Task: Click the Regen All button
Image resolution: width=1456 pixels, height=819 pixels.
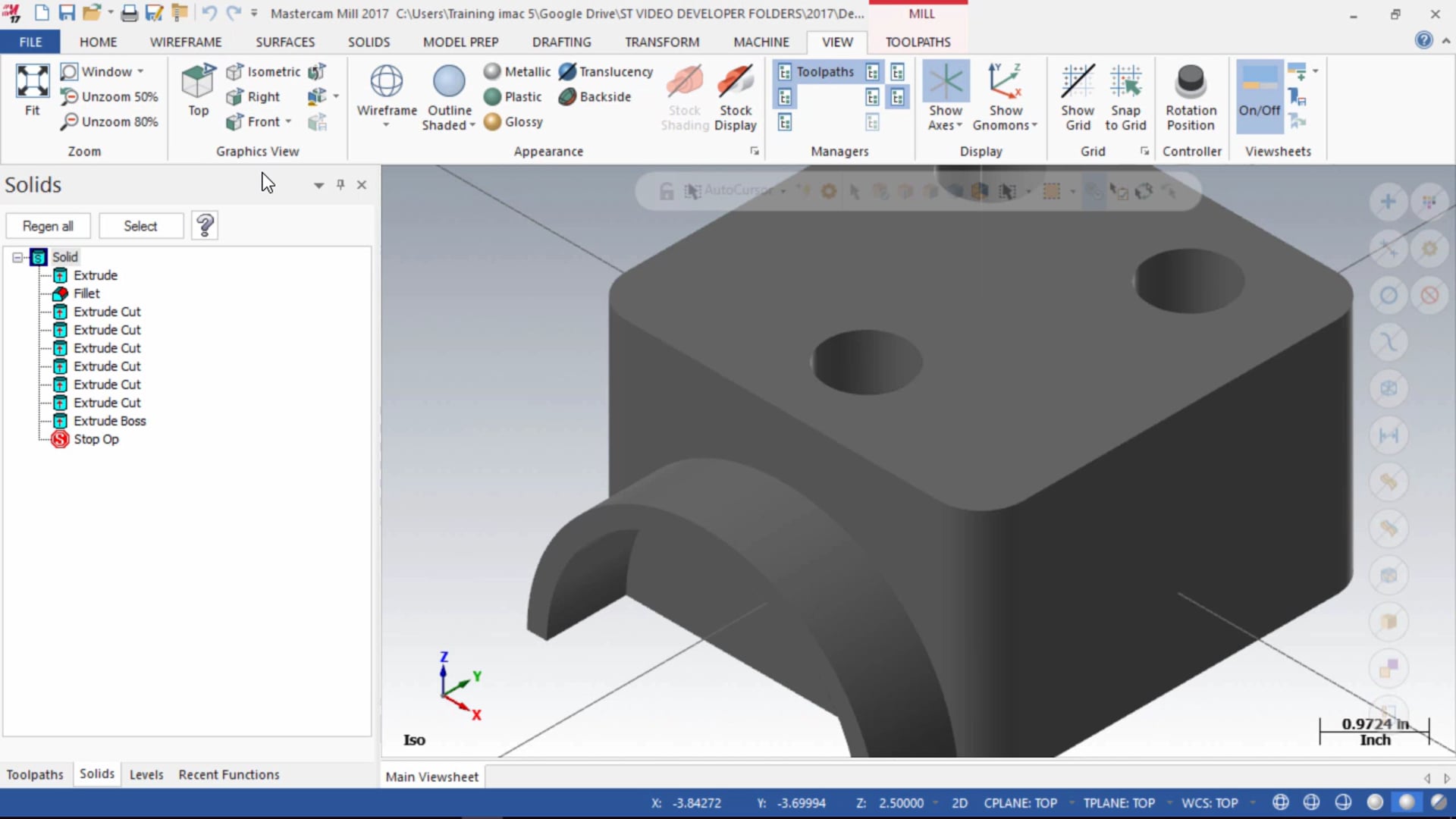Action: tap(47, 225)
